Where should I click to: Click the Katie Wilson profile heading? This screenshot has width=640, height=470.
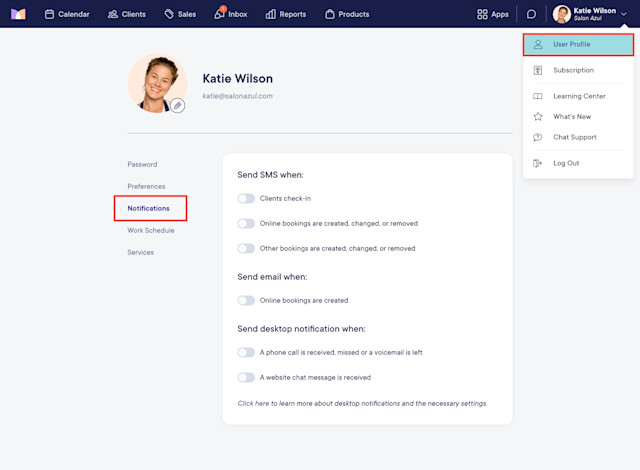pos(238,78)
